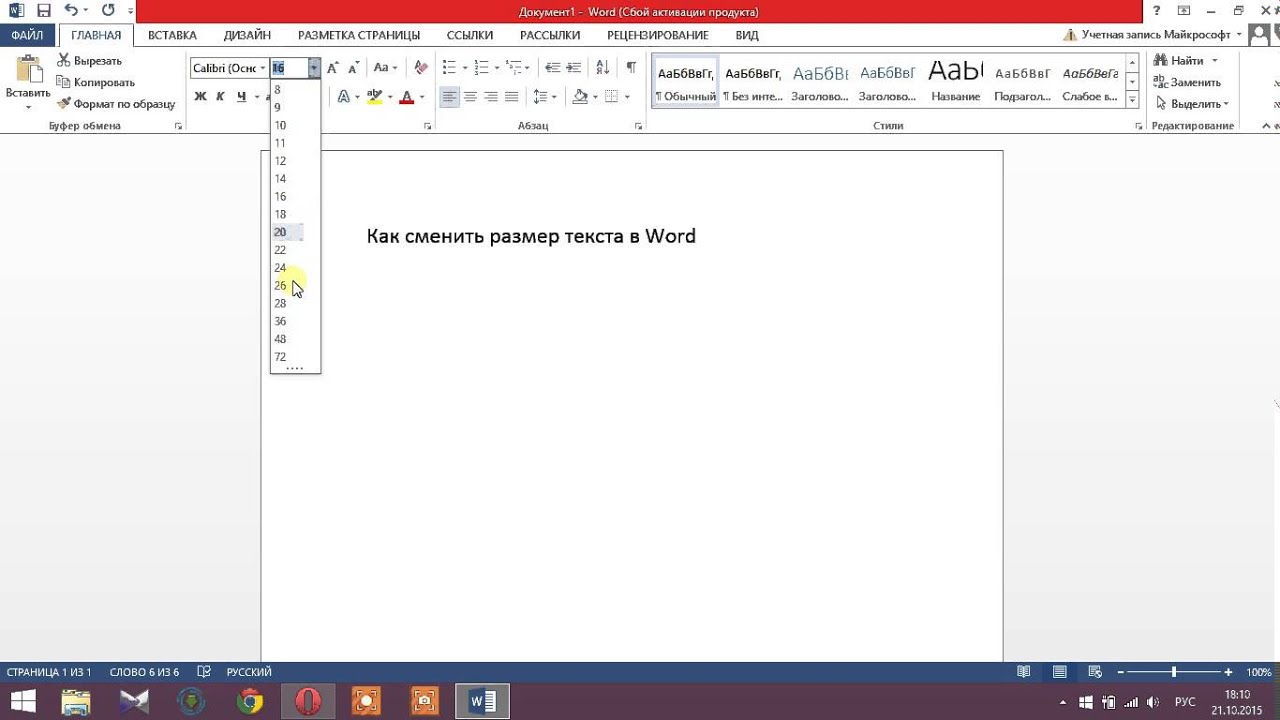Redo the last action
This screenshot has width=1280, height=720.
[x=108, y=11]
